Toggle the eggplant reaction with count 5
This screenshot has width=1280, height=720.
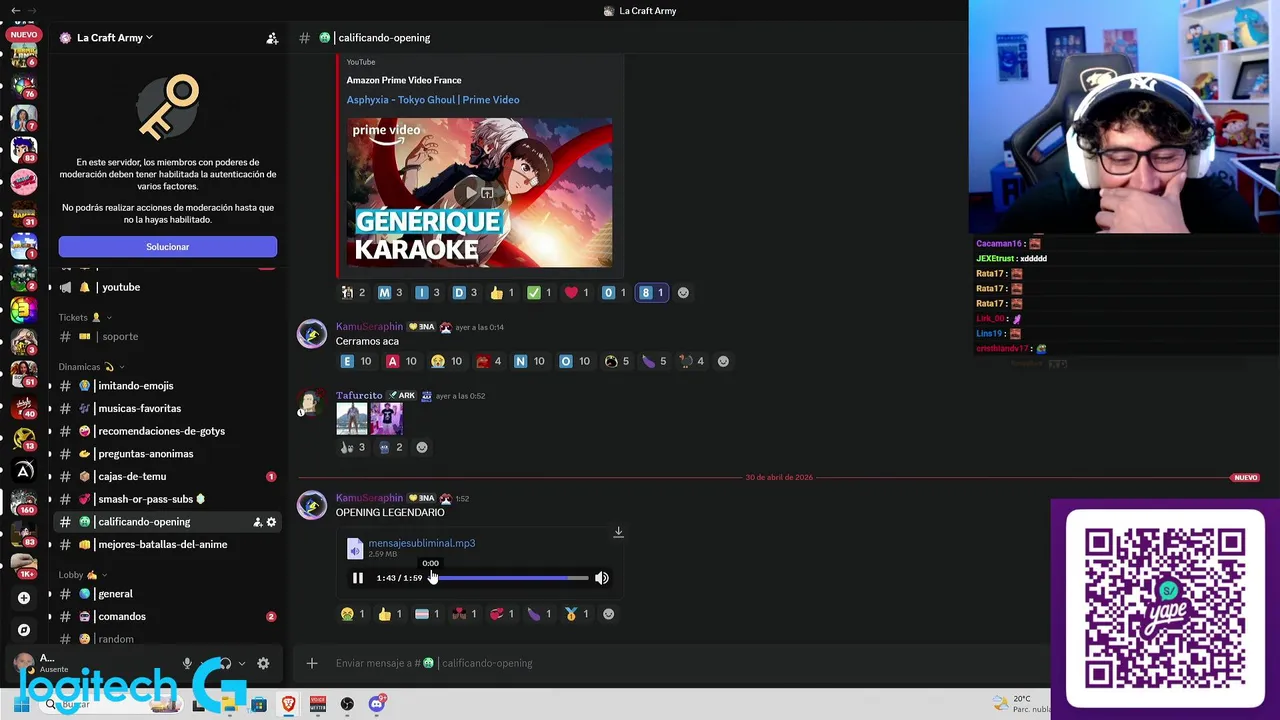[x=654, y=361]
